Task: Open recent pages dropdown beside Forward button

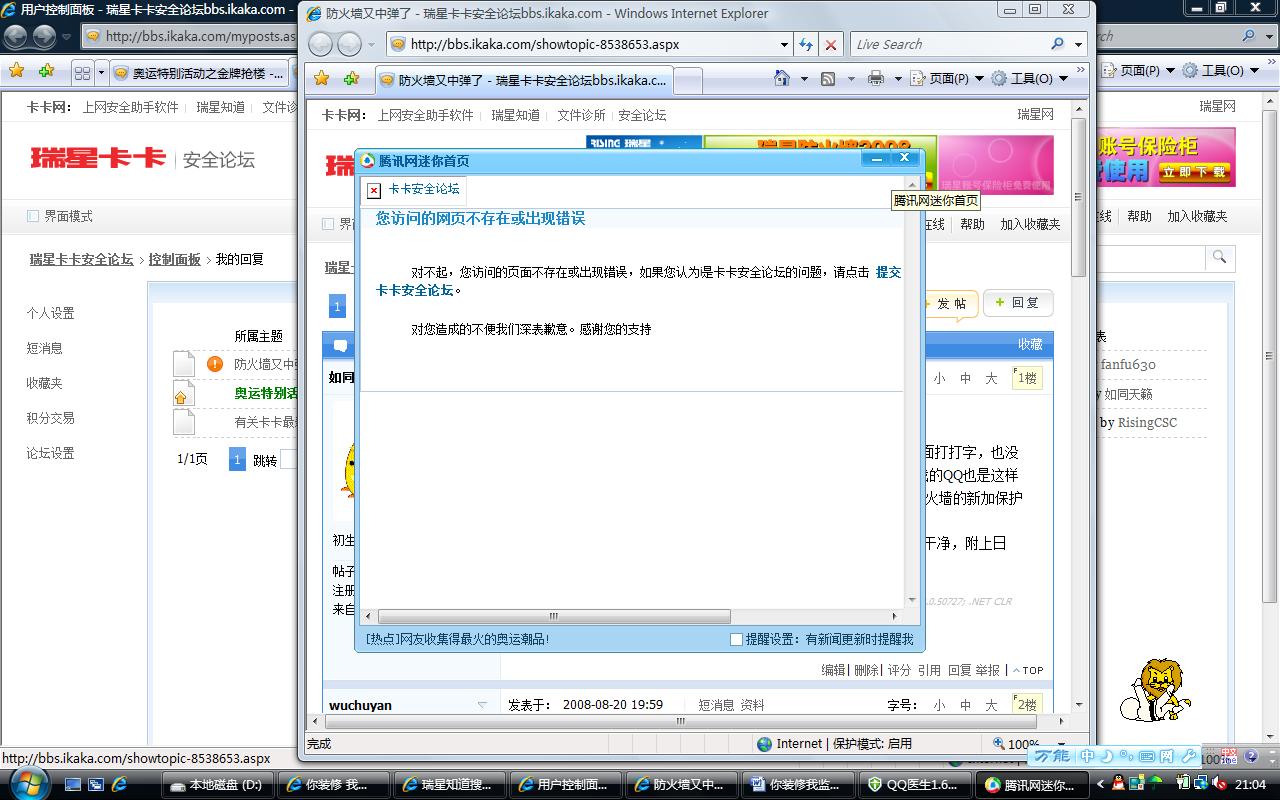Action: pos(371,44)
